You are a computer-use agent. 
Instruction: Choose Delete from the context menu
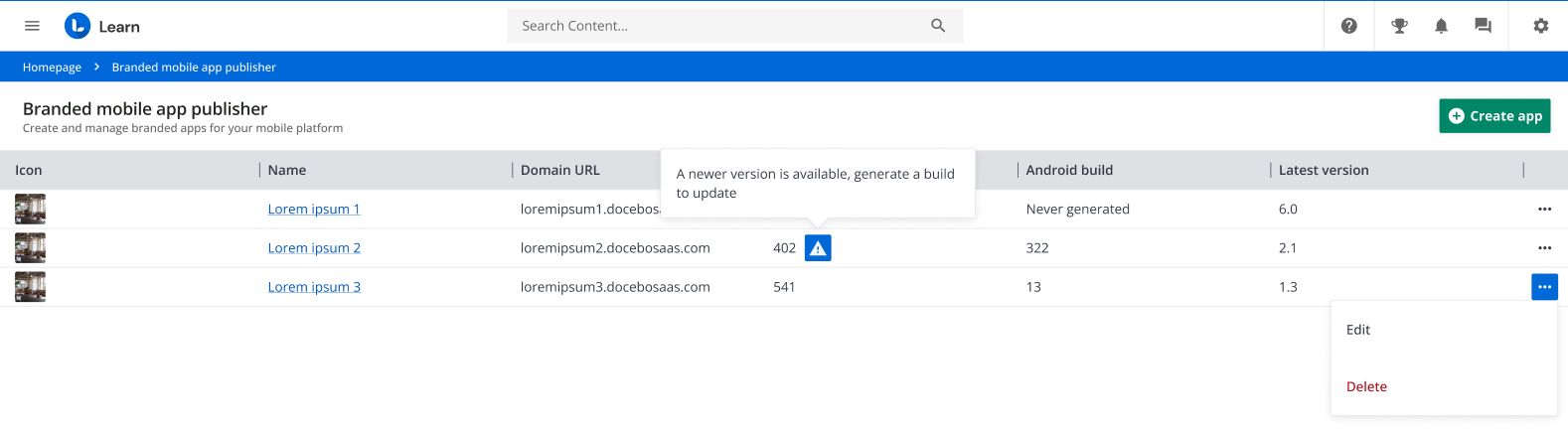(1366, 387)
